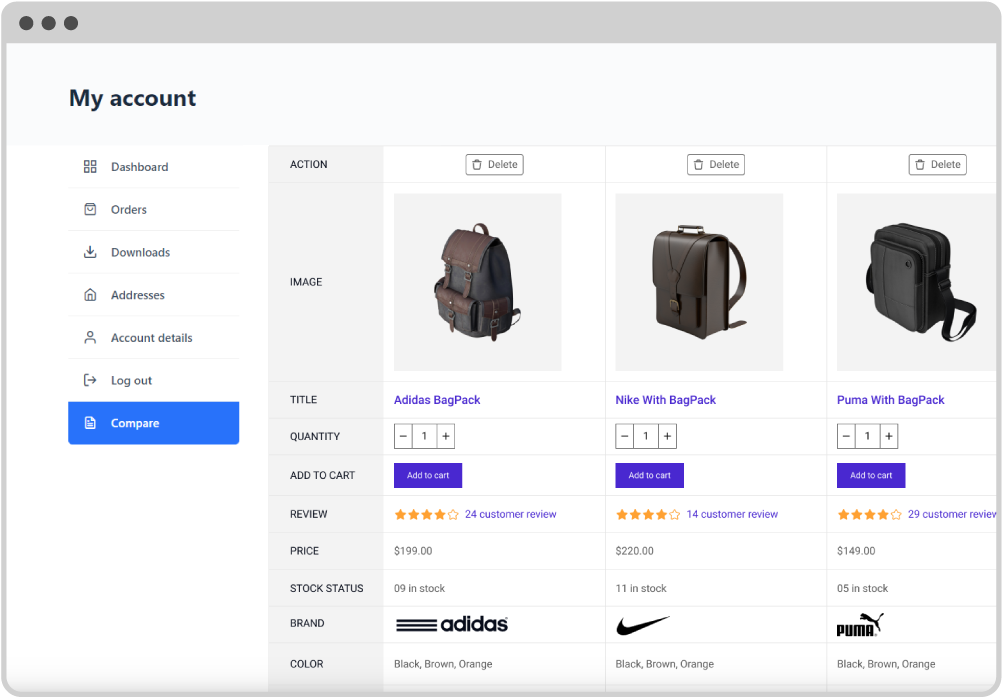
Task: Increase quantity for Adidas BagPack
Action: (446, 436)
